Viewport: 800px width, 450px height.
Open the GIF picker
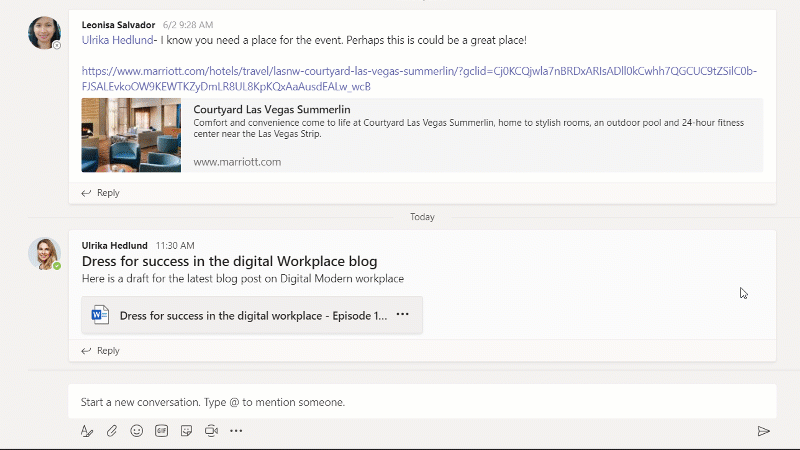pyautogui.click(x=161, y=431)
